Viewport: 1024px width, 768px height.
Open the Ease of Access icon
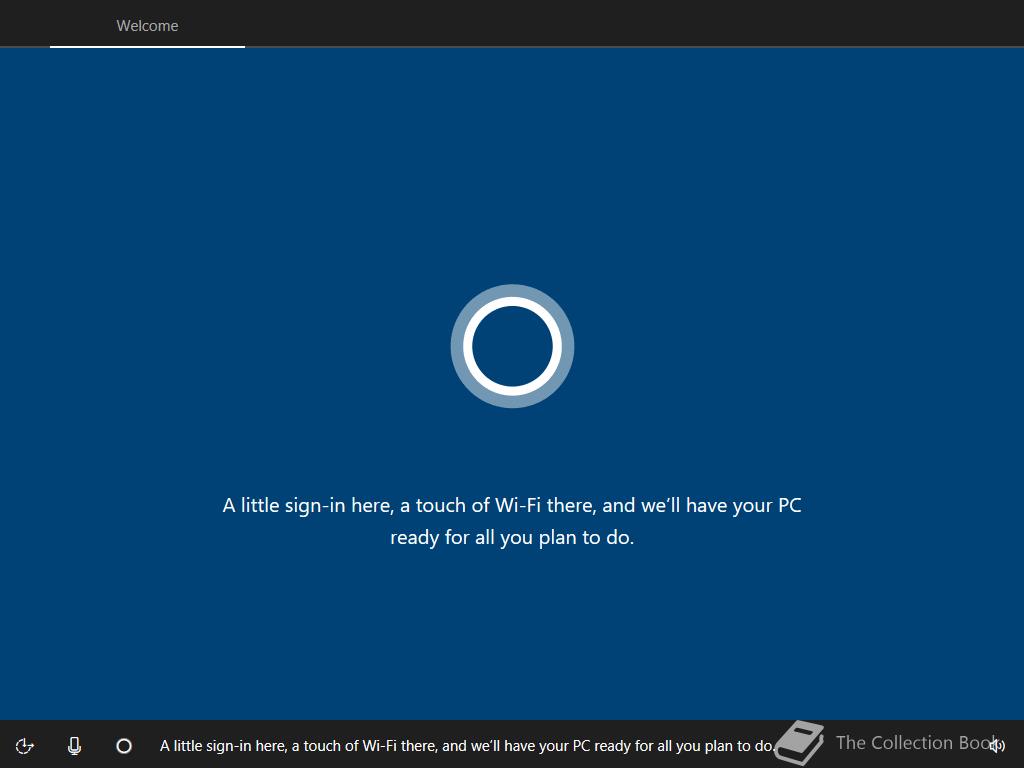[x=24, y=745]
